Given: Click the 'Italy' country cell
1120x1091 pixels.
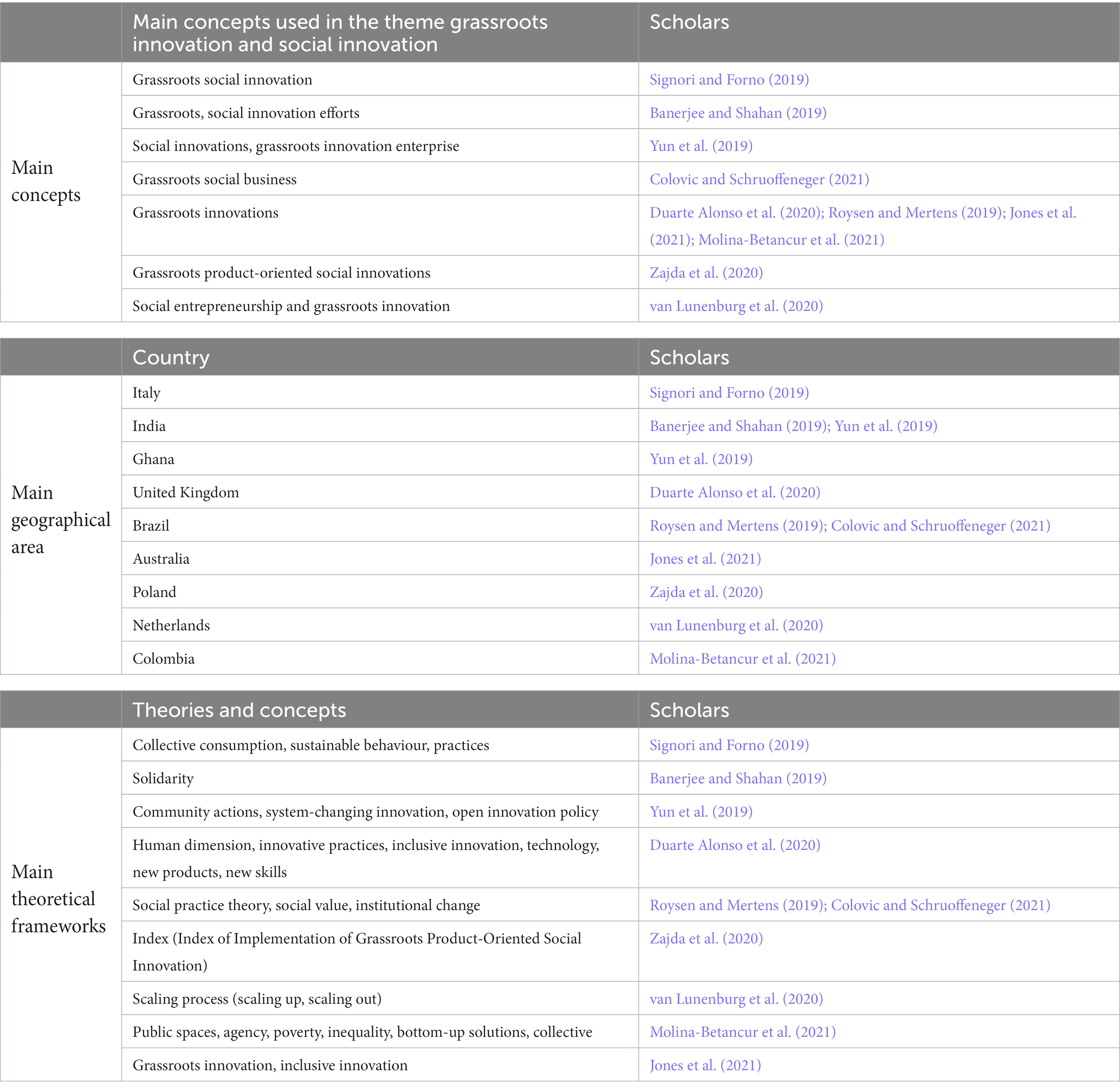Looking at the screenshot, I should coord(380,392).
